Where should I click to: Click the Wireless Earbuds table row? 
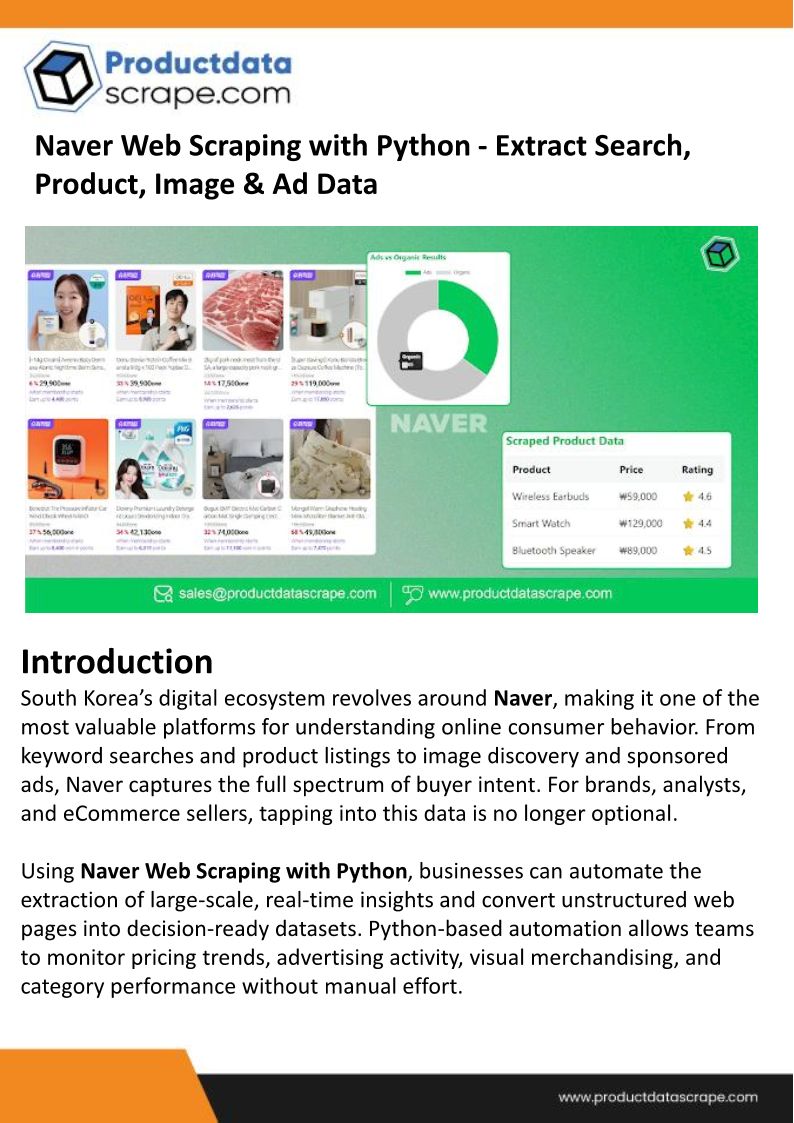tap(613, 496)
